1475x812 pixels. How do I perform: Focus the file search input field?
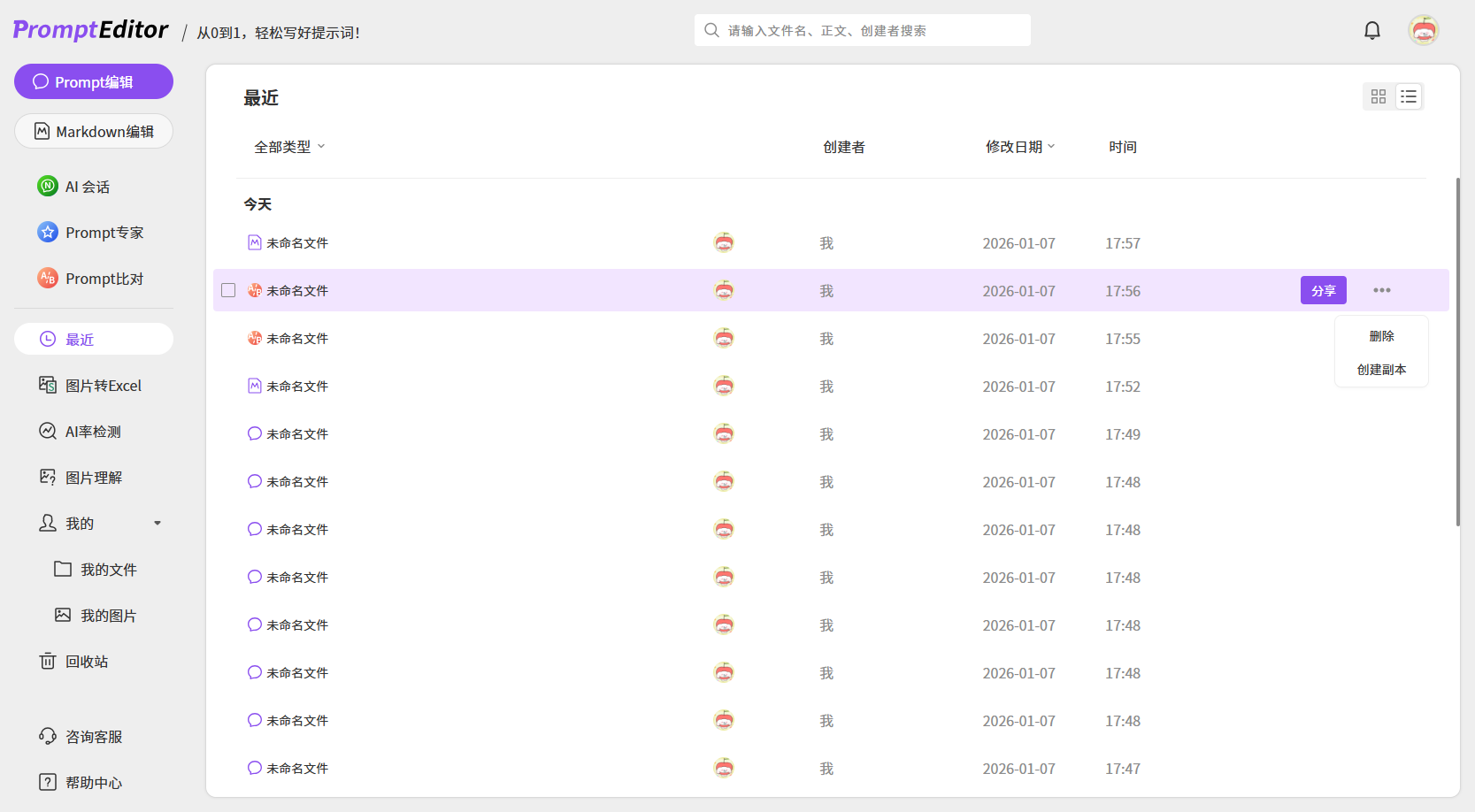pyautogui.click(x=872, y=31)
